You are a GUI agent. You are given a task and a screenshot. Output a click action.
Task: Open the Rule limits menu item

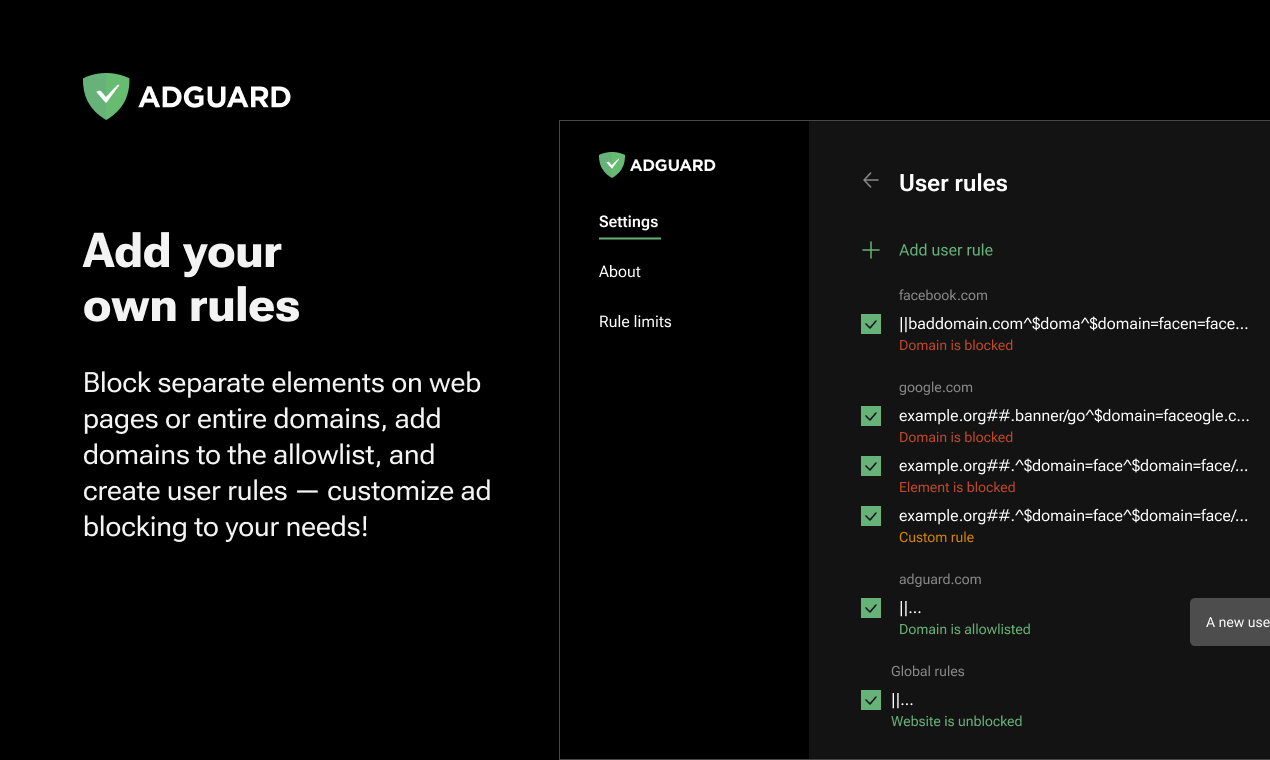(x=635, y=322)
